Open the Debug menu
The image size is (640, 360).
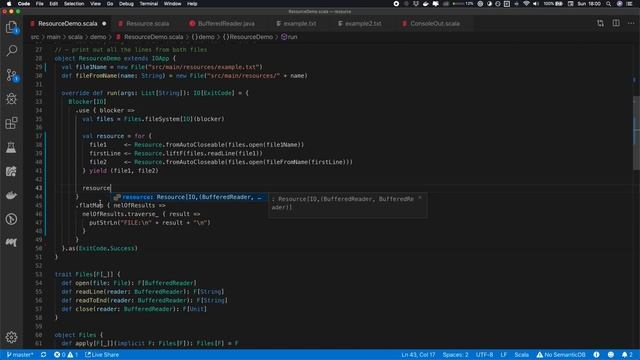126,4
